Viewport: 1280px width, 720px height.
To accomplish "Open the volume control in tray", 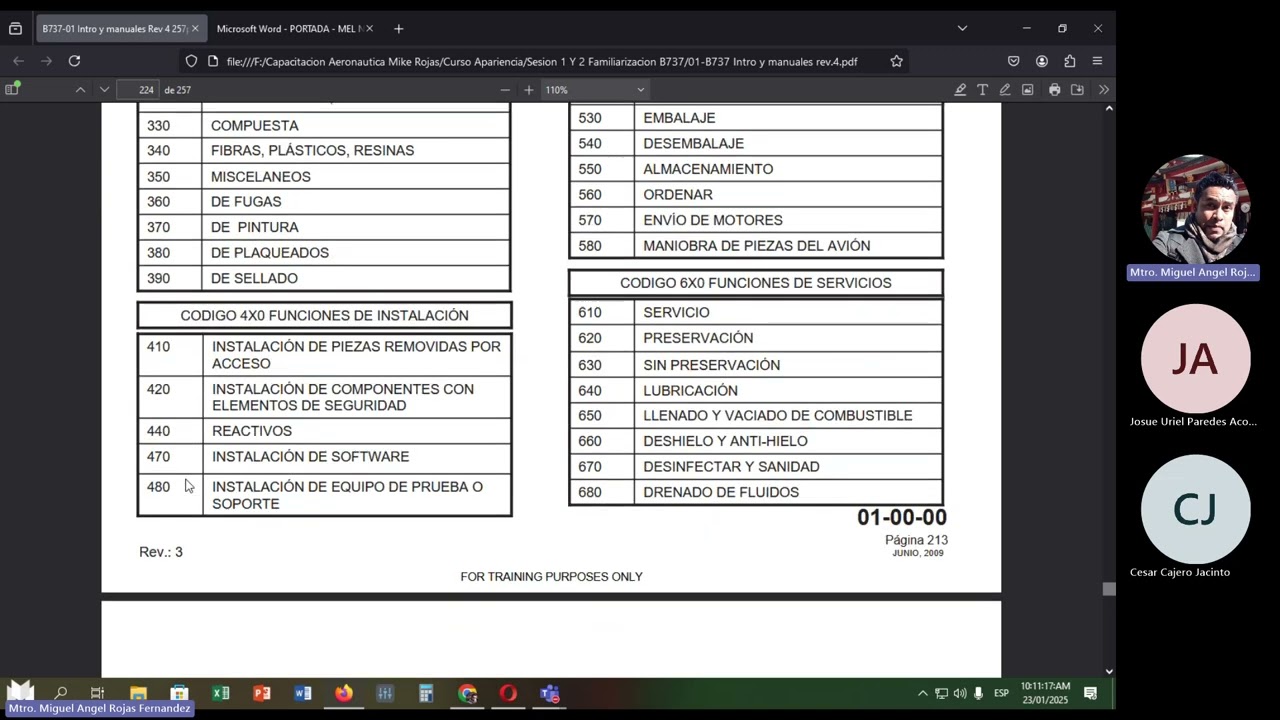I will point(960,693).
